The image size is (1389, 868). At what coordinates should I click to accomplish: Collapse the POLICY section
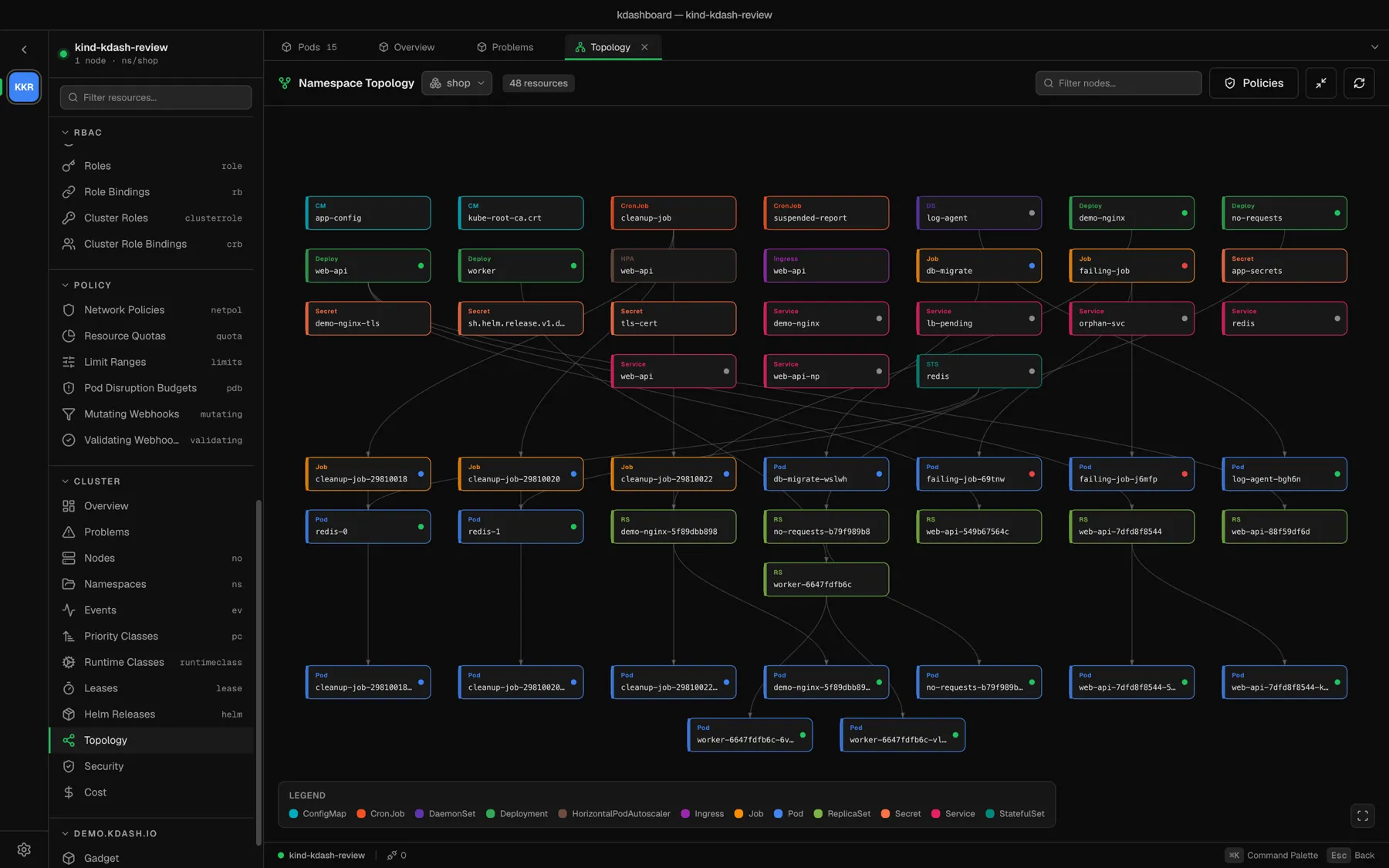[86, 285]
